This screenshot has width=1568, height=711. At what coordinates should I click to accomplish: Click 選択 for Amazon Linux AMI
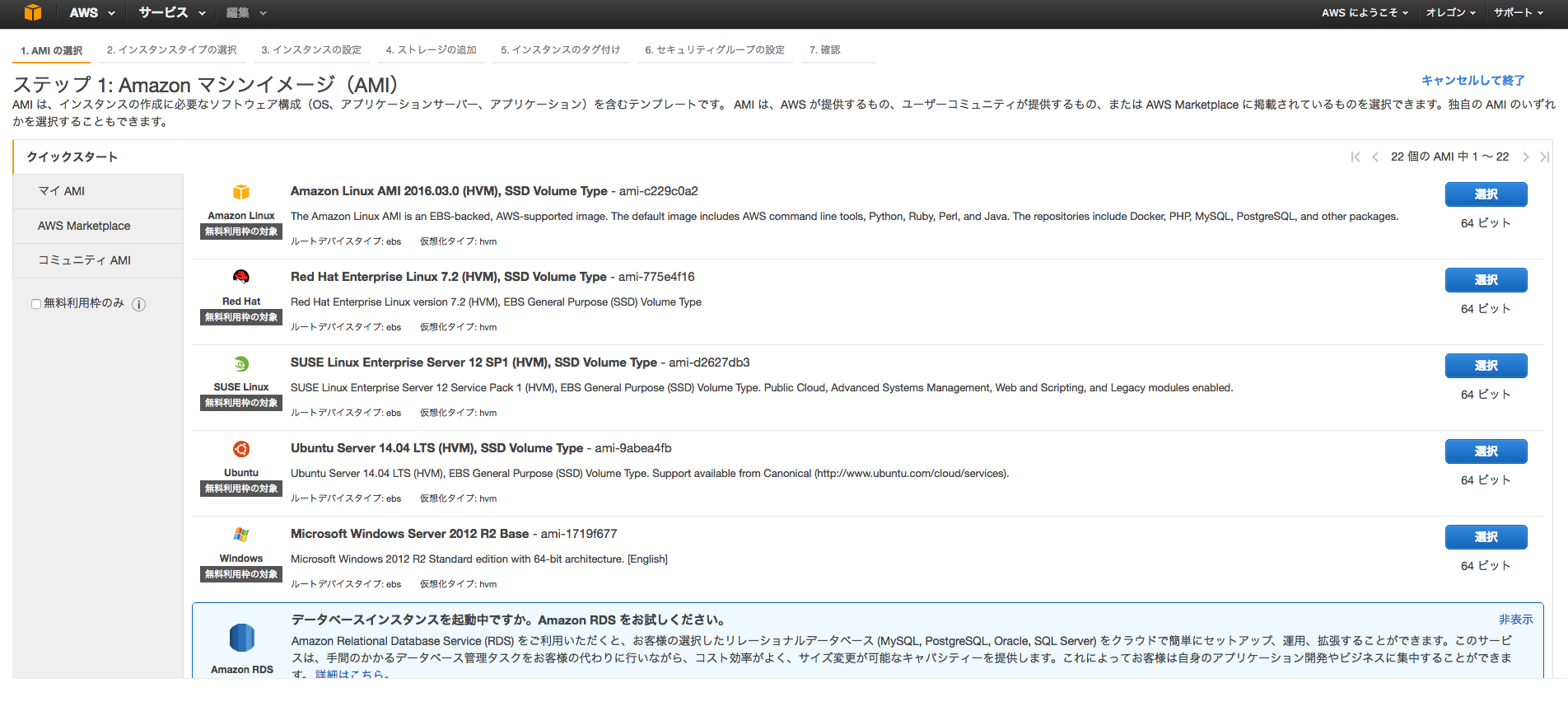tap(1486, 194)
